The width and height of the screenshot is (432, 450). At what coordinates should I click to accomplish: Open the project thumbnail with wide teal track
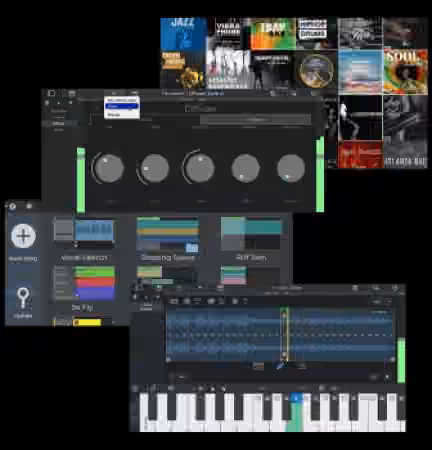[x=251, y=234]
